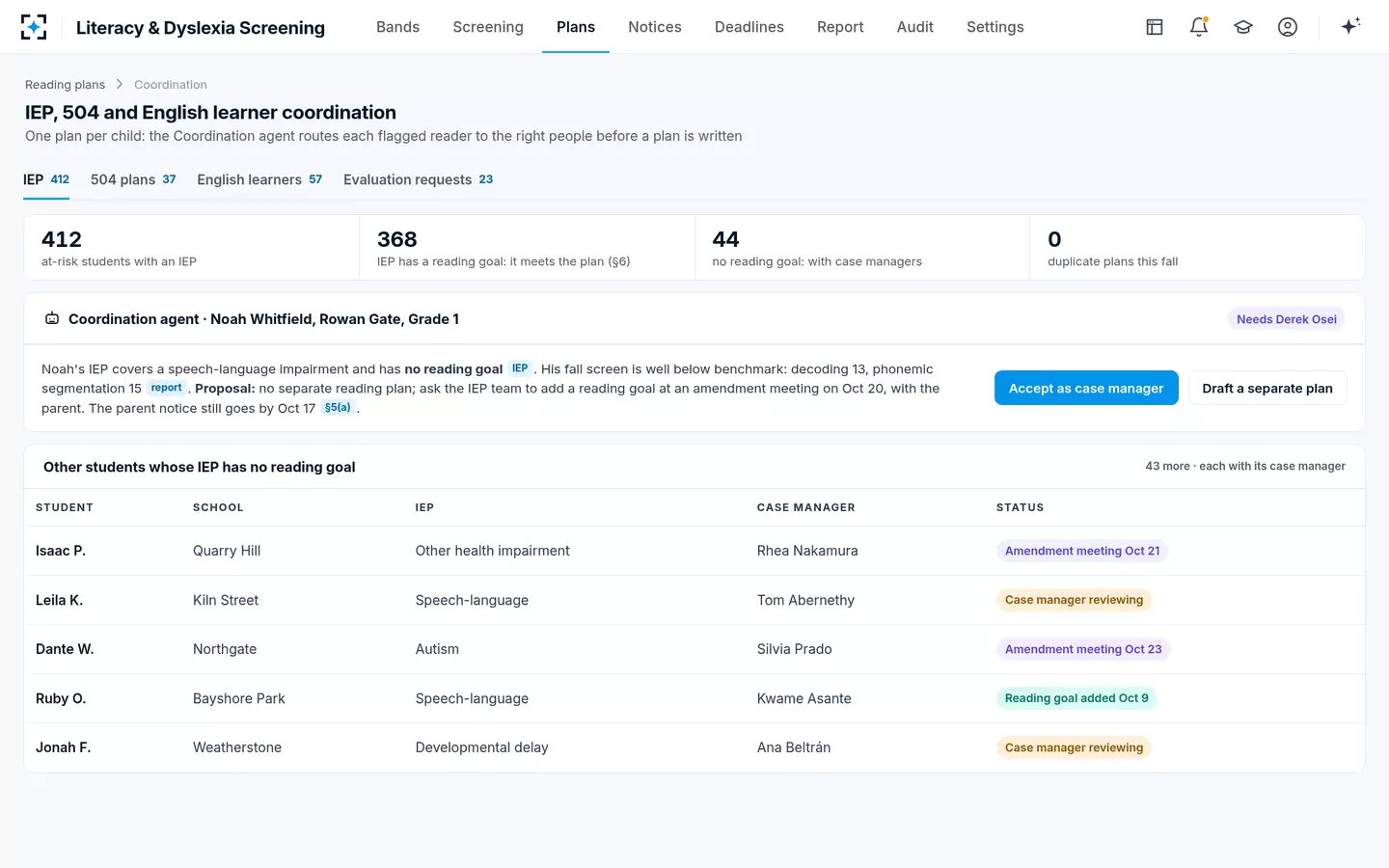Go to the Bands menu
Viewport: 1389px width, 868px height.
coord(397,27)
